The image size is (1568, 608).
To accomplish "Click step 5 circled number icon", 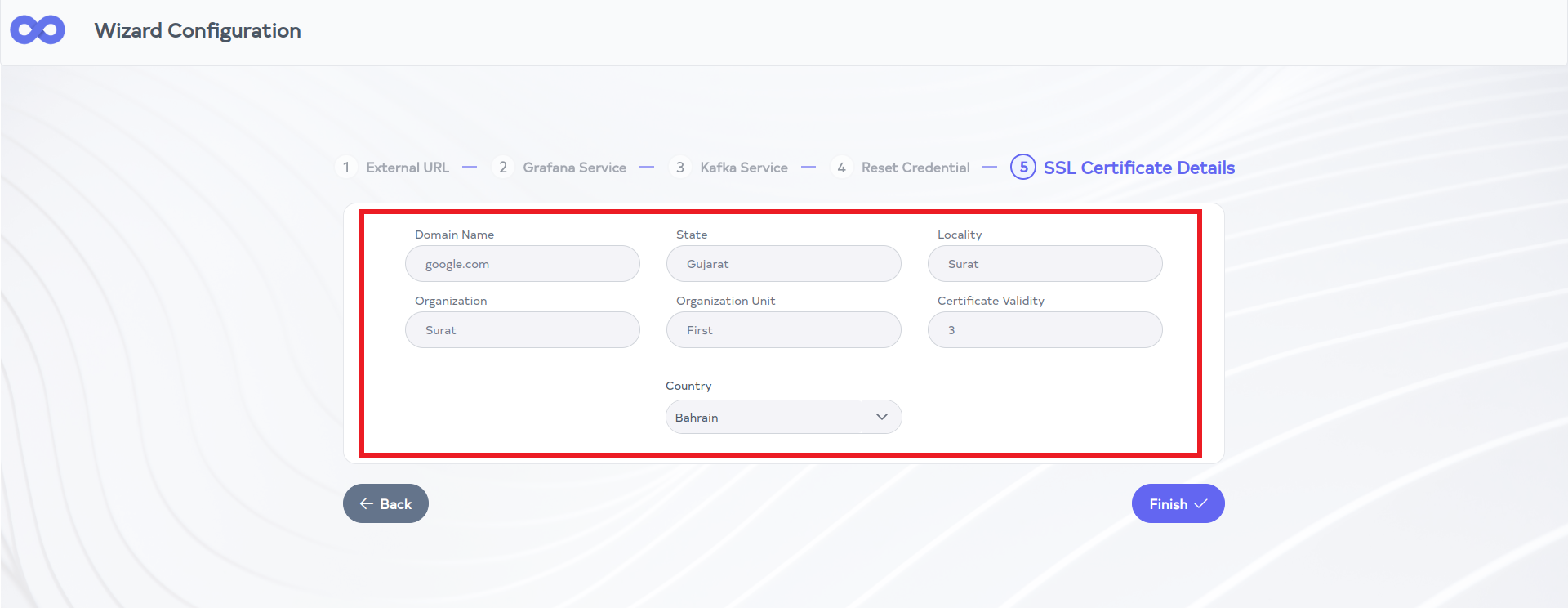I will point(1022,168).
